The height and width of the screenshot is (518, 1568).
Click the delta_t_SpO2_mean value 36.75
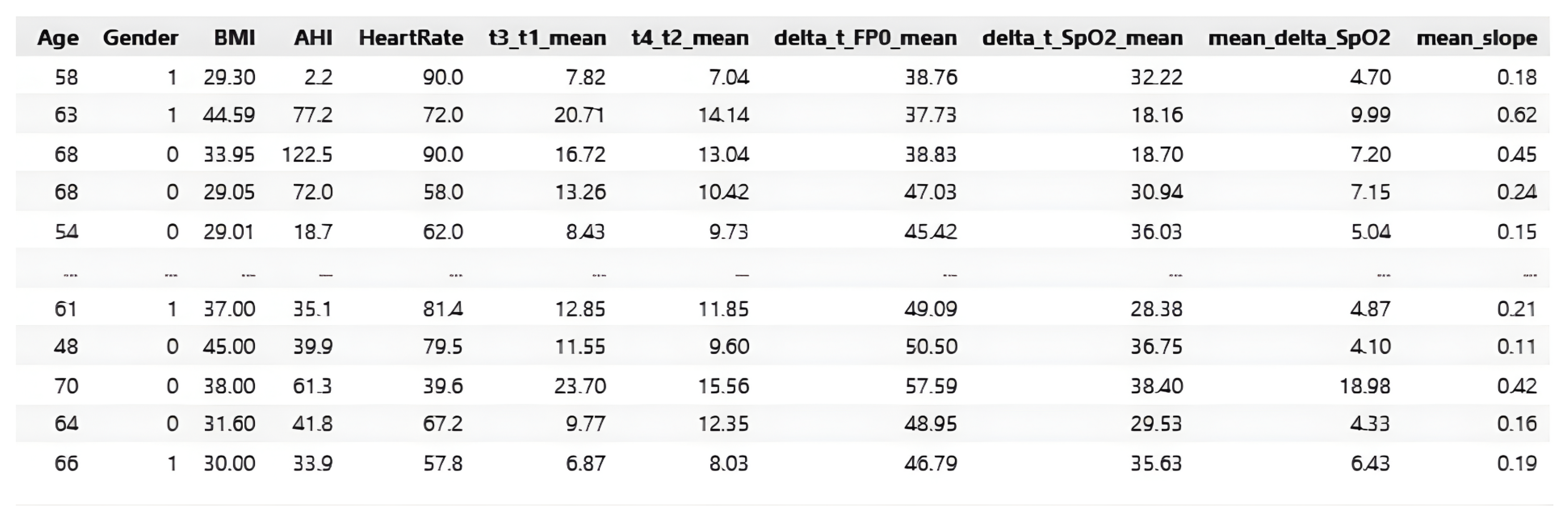(1156, 346)
